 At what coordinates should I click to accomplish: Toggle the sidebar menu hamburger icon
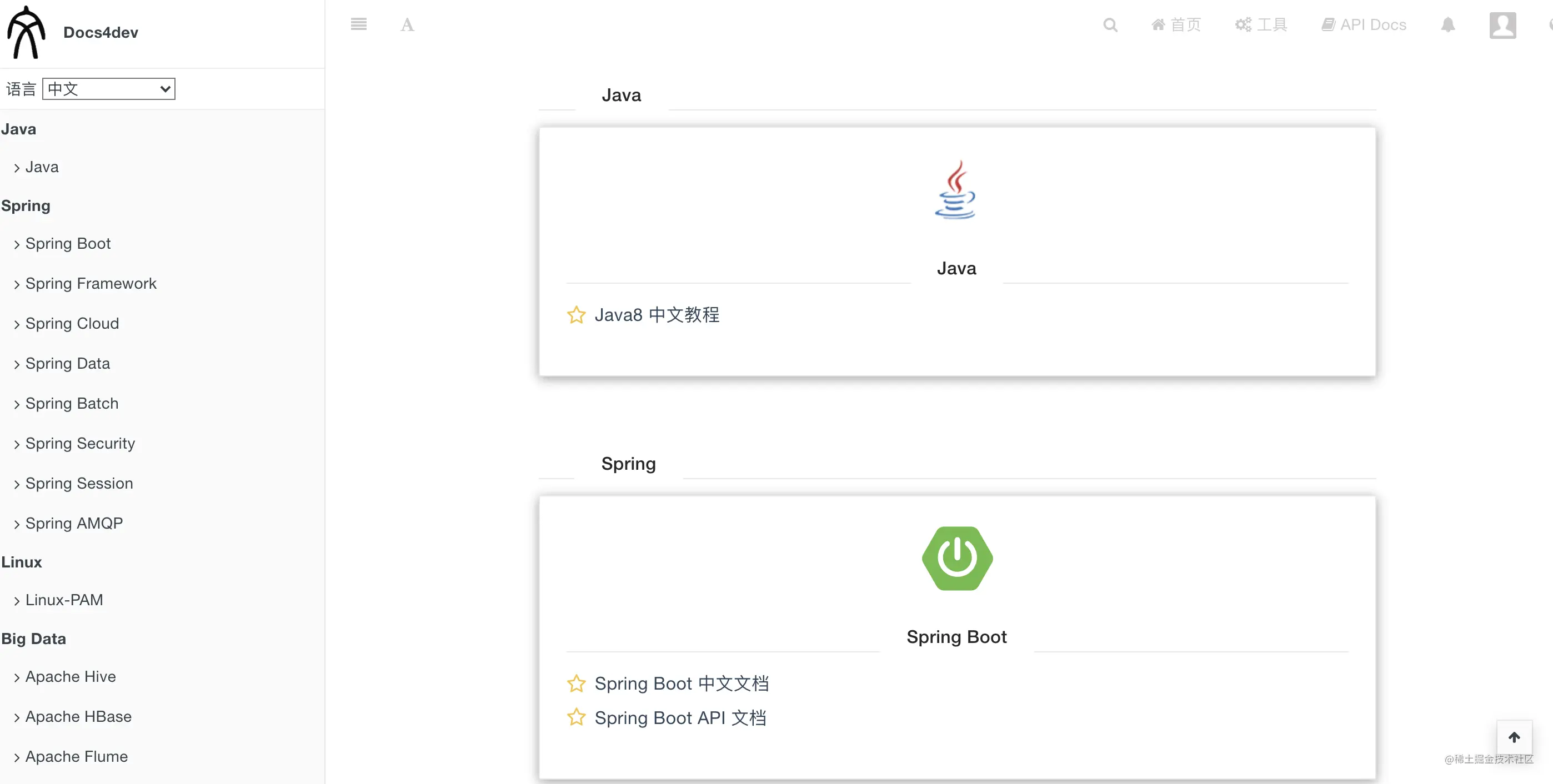pos(359,24)
